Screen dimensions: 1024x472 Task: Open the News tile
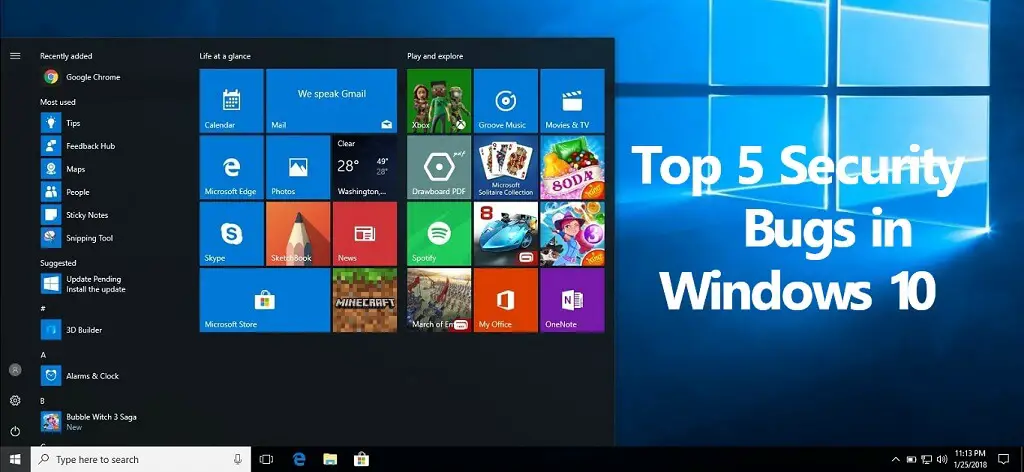tap(364, 234)
